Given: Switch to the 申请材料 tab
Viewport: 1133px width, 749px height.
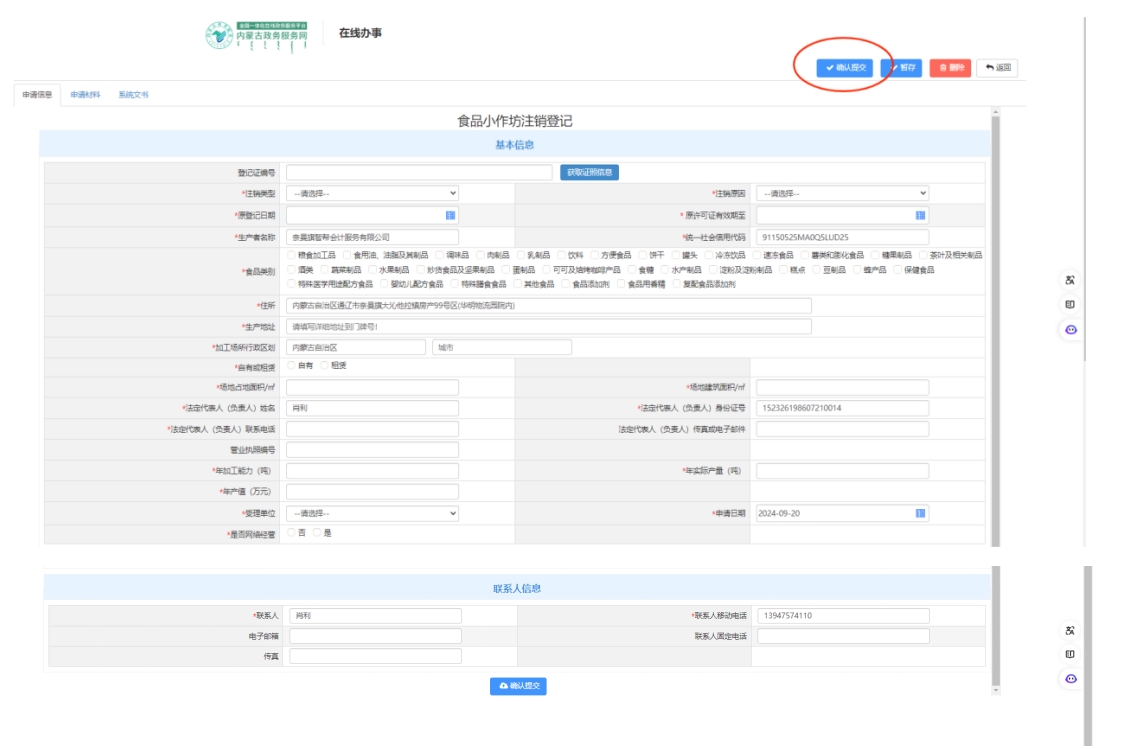Looking at the screenshot, I should [85, 95].
